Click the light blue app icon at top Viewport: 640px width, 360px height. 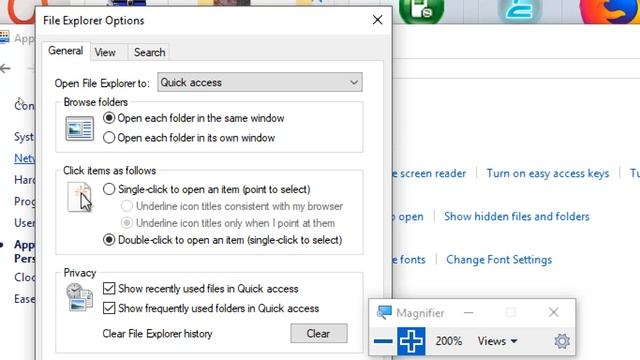click(519, 11)
